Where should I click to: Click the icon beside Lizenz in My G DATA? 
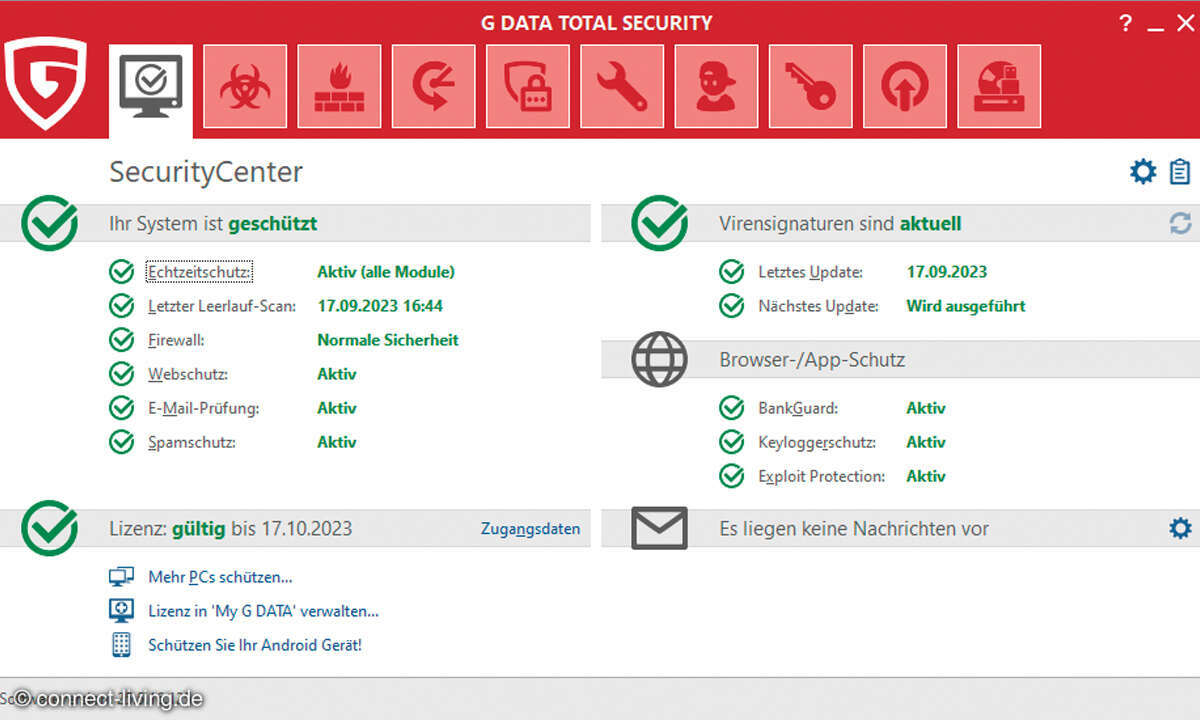click(x=121, y=611)
